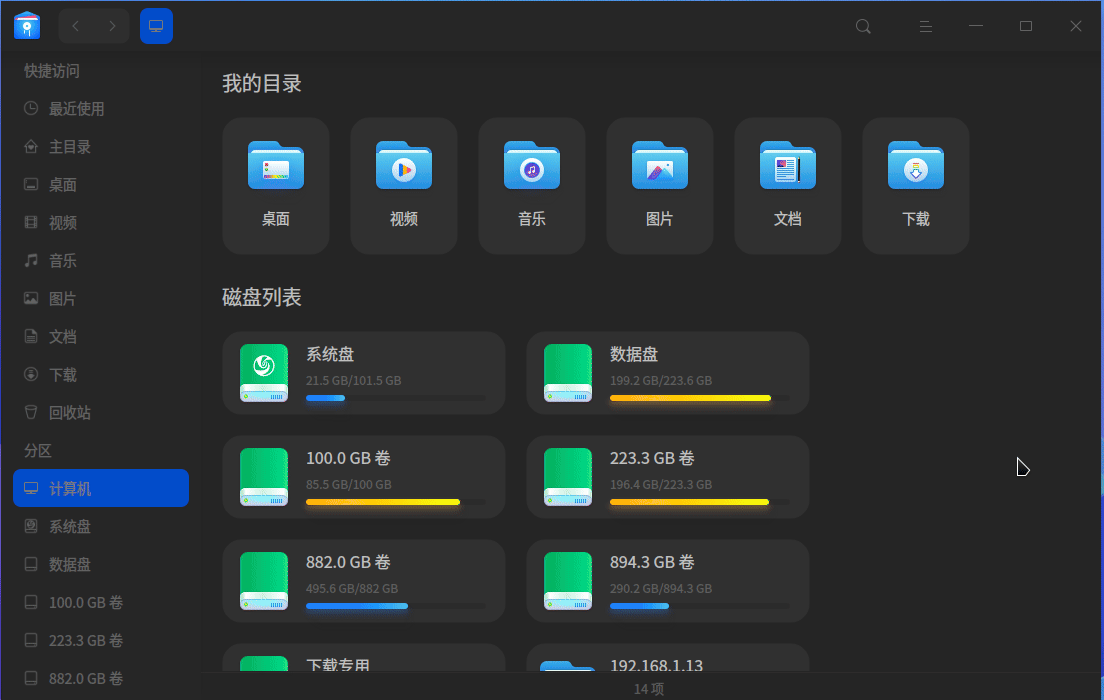Click the 290.2 GB/894.3 GB usage text
Image resolution: width=1104 pixels, height=700 pixels.
tap(661, 589)
